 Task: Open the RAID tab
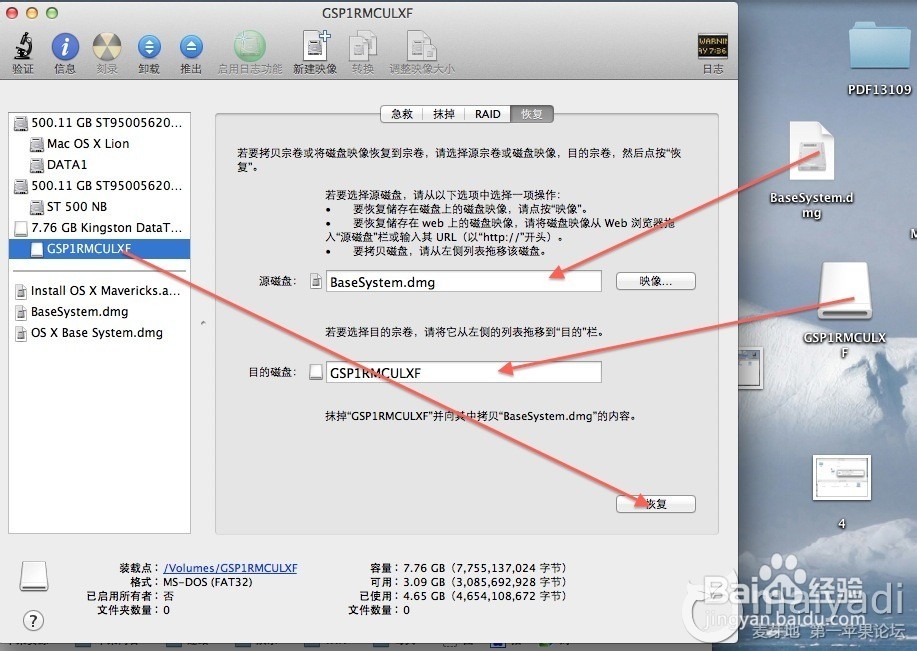pyautogui.click(x=487, y=114)
